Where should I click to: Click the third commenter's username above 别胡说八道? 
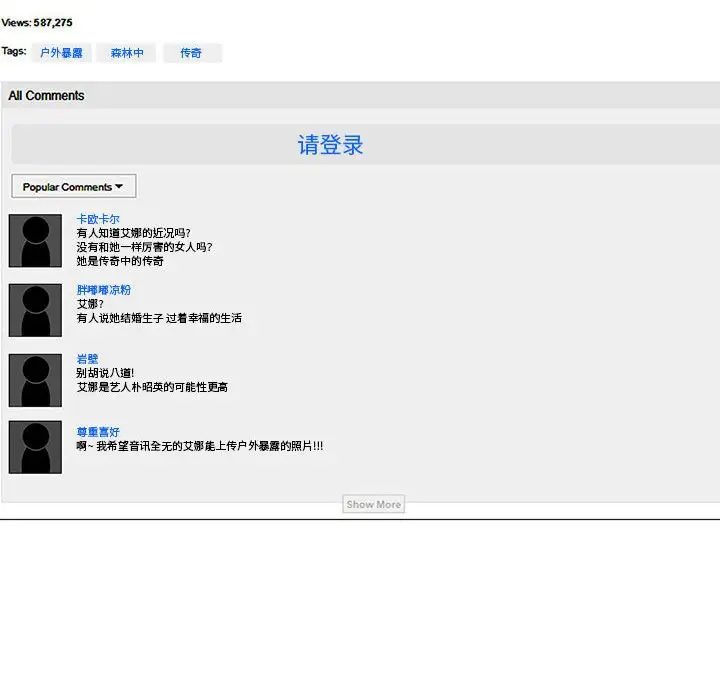87,359
